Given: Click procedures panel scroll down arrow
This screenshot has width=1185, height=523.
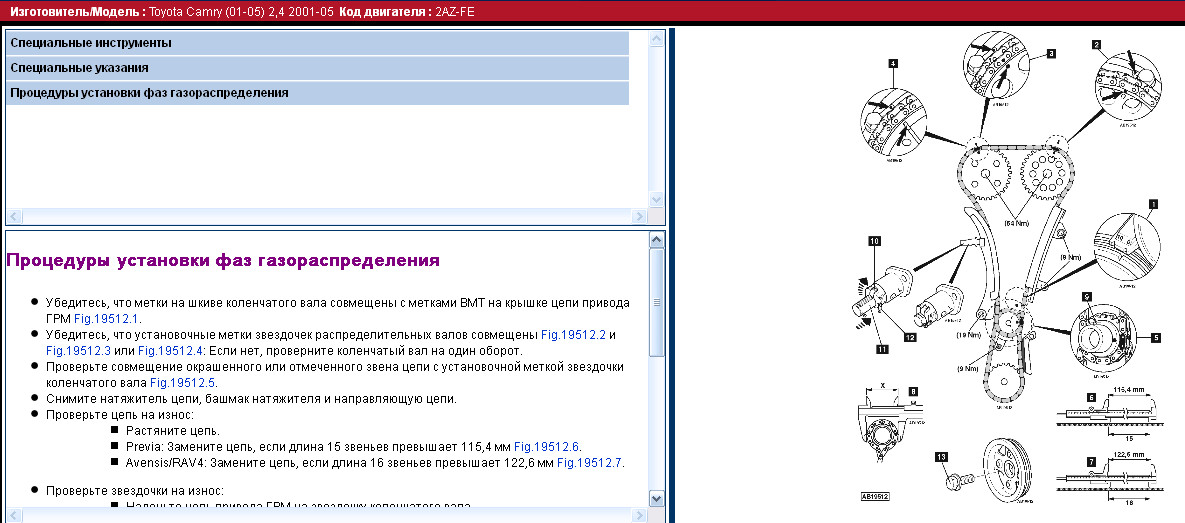Looking at the screenshot, I should (656, 499).
